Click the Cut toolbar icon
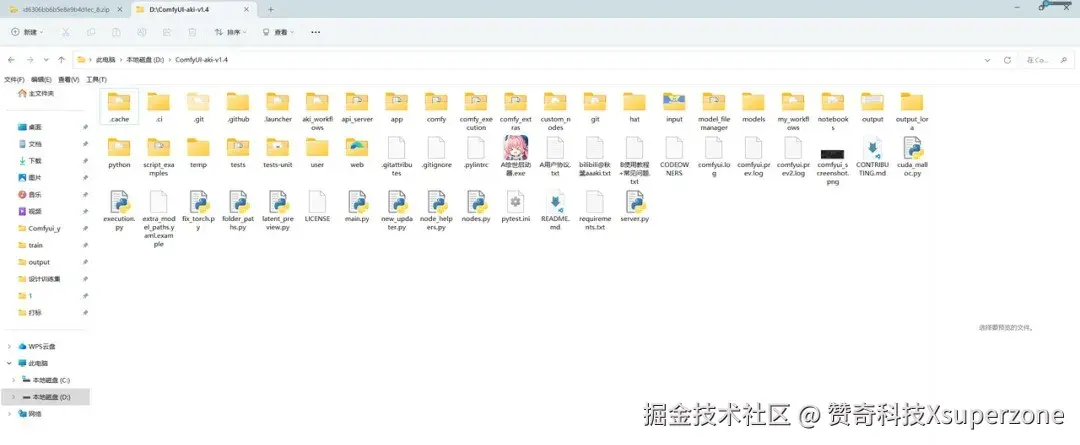The width and height of the screenshot is (1080, 445). point(65,32)
